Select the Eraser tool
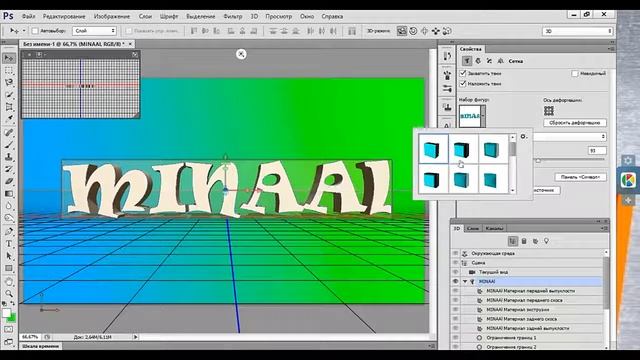The width and height of the screenshot is (640, 360). (9, 182)
